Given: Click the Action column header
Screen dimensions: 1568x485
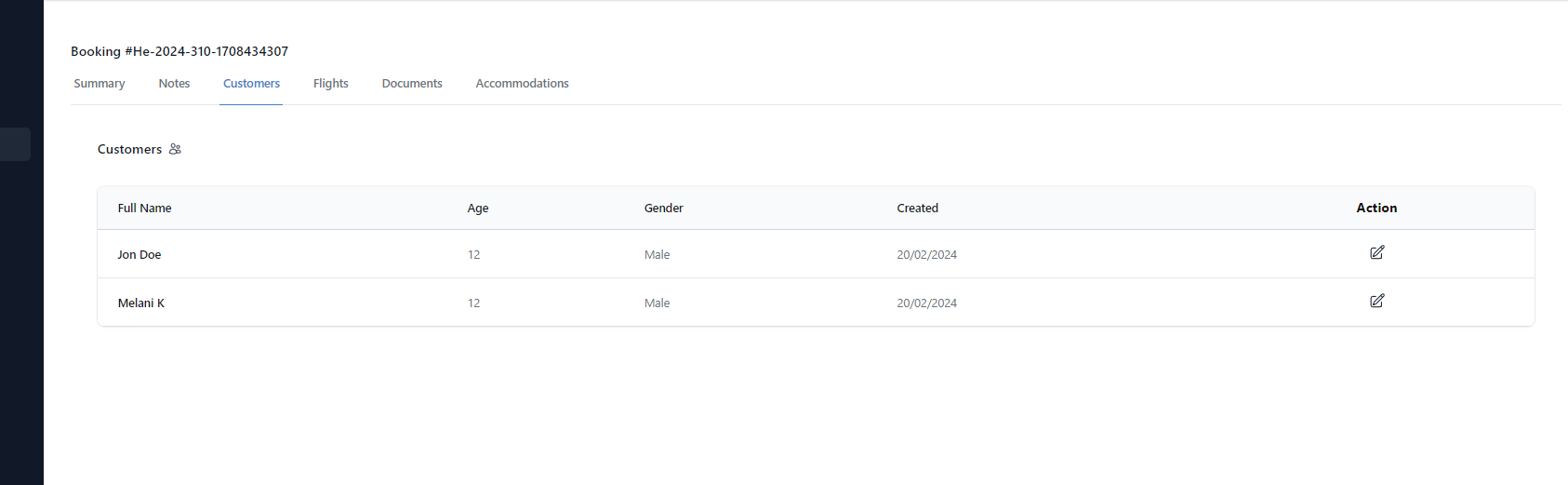Looking at the screenshot, I should point(1376,209).
